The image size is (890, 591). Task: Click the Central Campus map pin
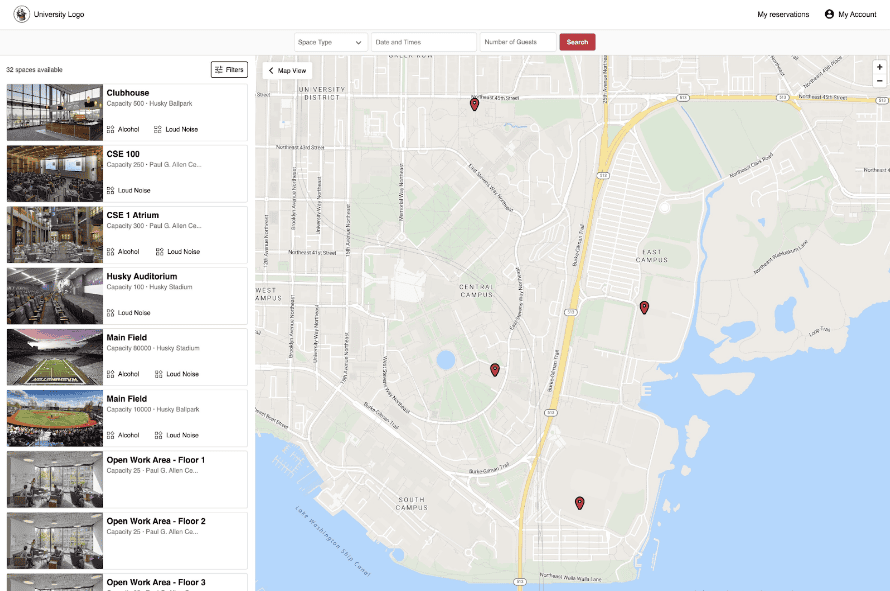coord(495,369)
